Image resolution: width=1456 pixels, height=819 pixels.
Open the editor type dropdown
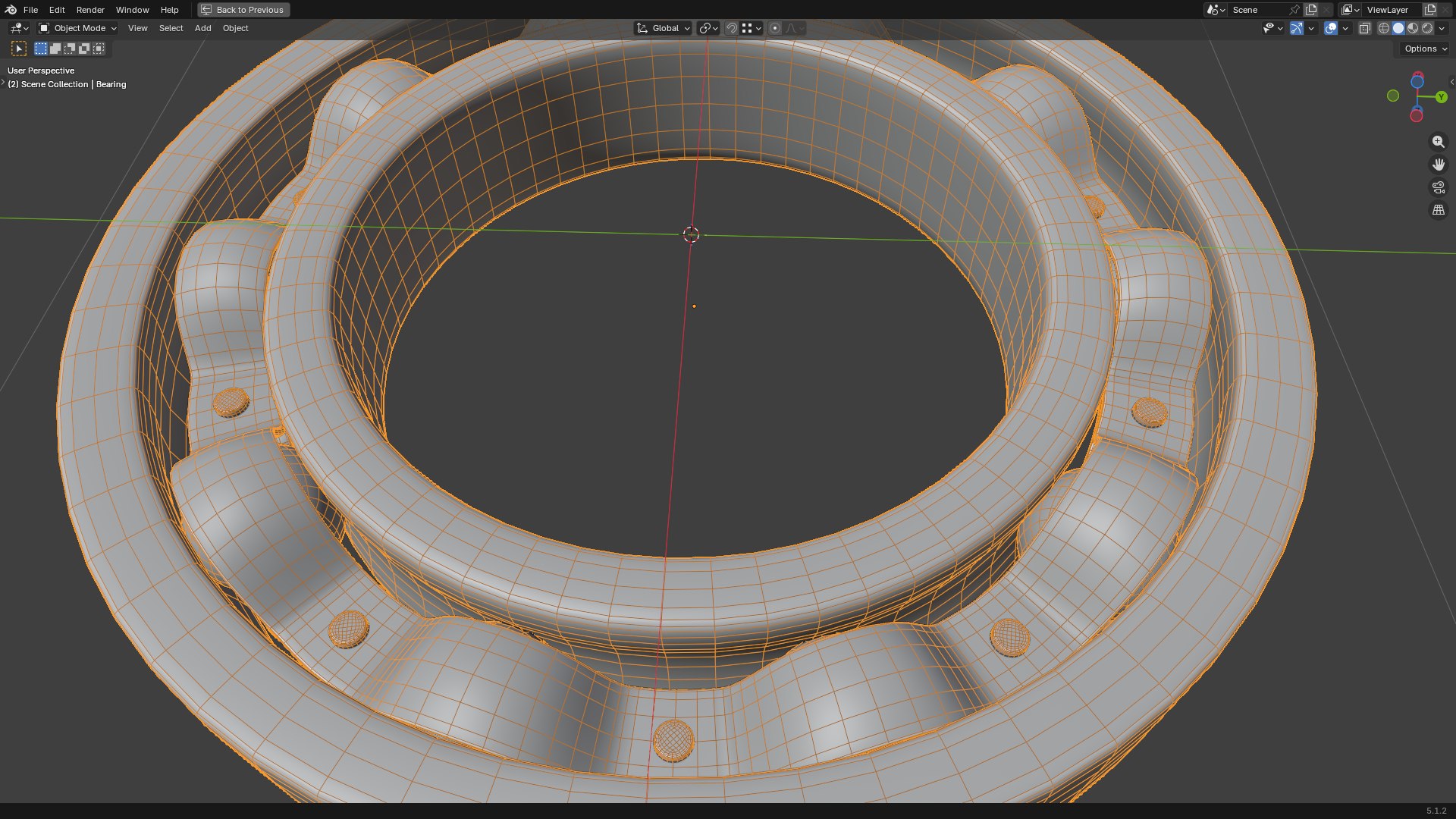[x=19, y=28]
